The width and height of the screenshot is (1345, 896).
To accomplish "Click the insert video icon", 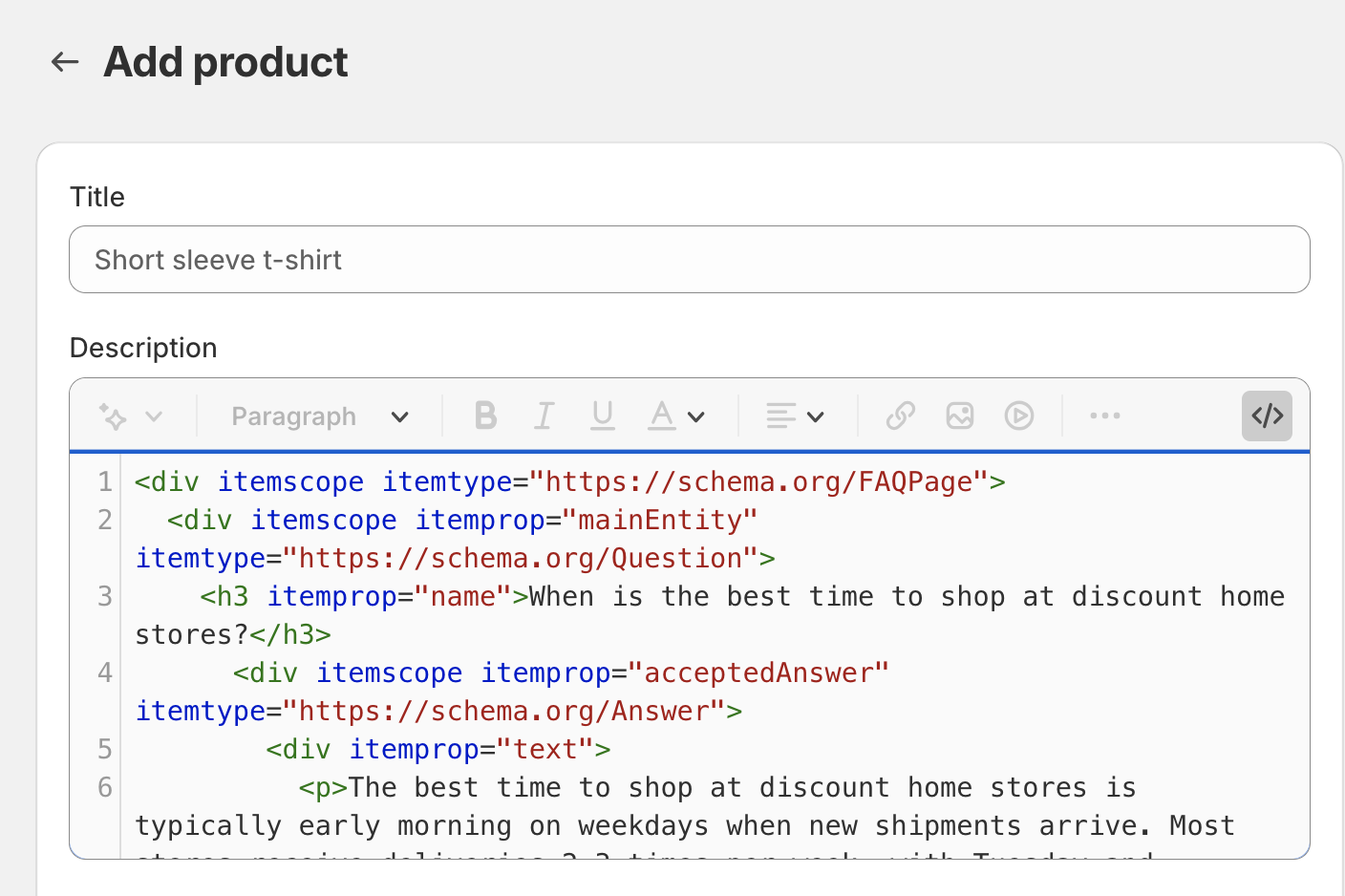I will (x=1018, y=416).
